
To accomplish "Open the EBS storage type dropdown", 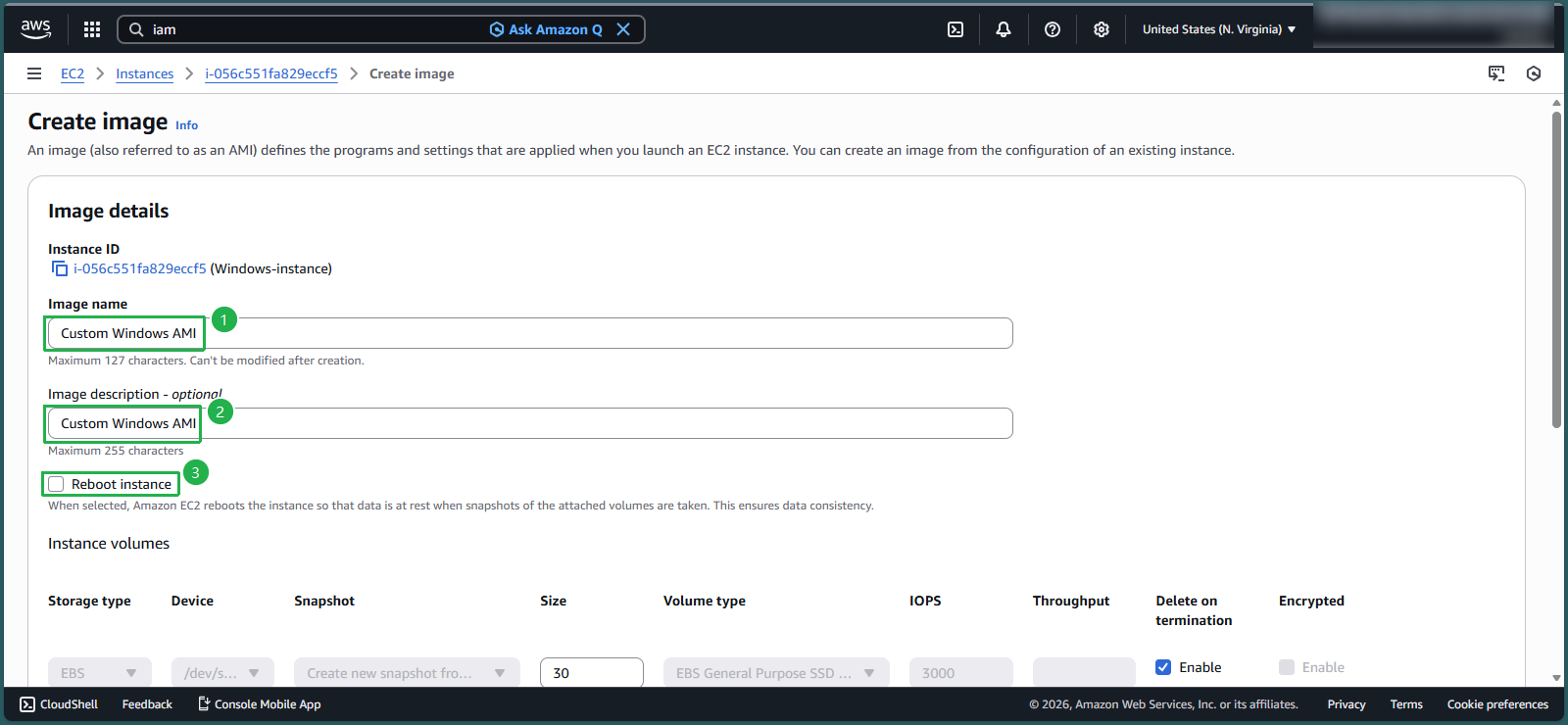I will click(x=100, y=673).
